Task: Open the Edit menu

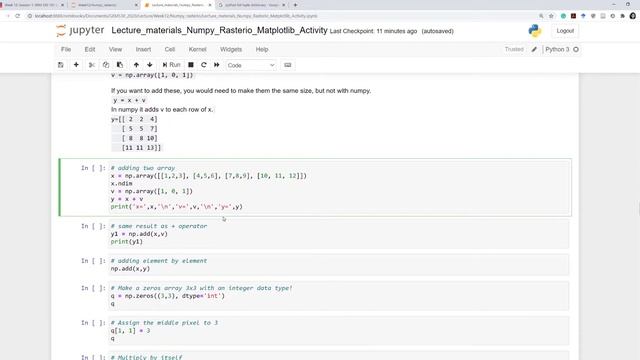Action: [90, 49]
